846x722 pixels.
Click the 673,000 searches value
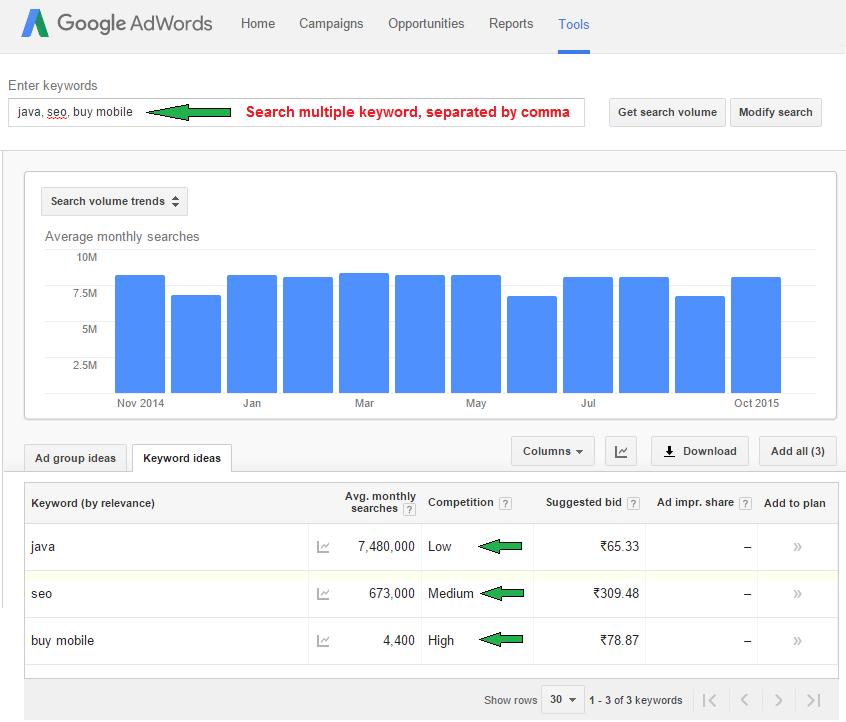point(392,594)
